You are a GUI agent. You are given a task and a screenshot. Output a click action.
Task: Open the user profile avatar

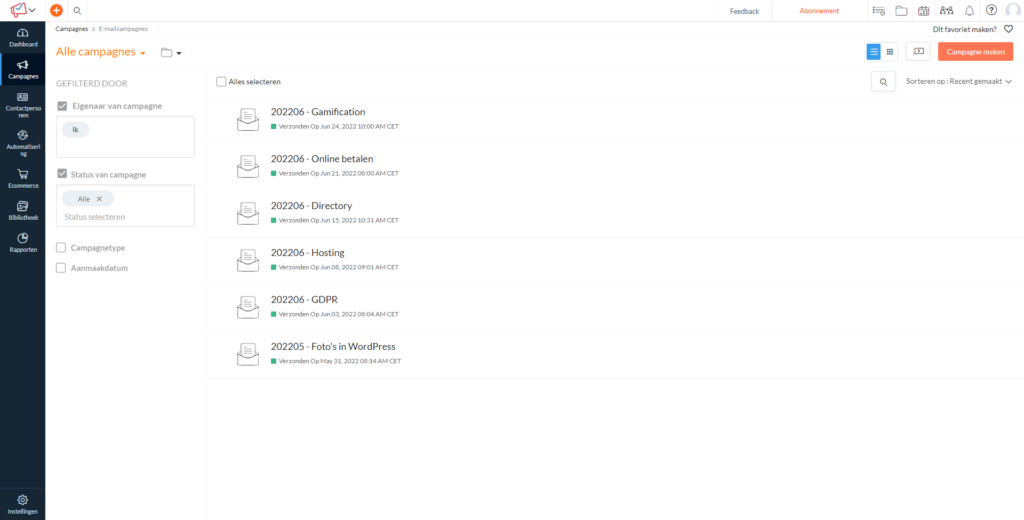pos(1013,10)
